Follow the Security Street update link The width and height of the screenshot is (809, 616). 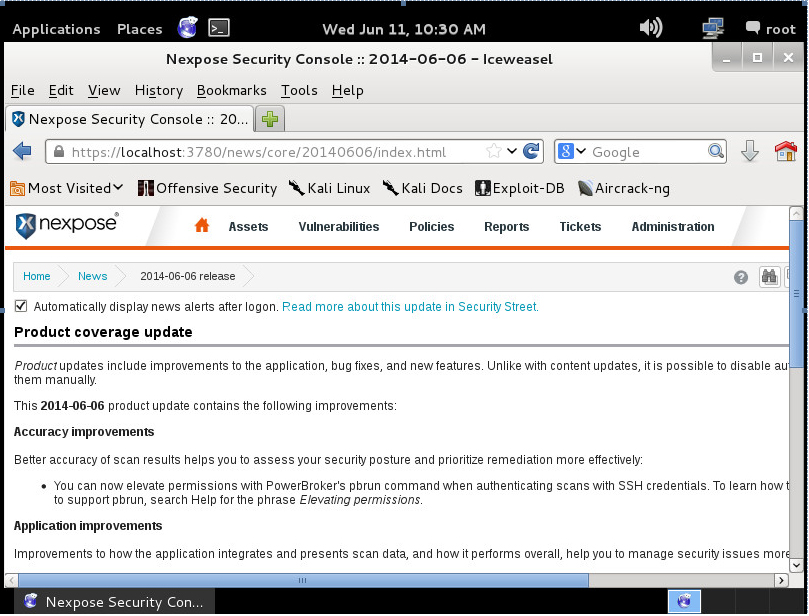410,307
